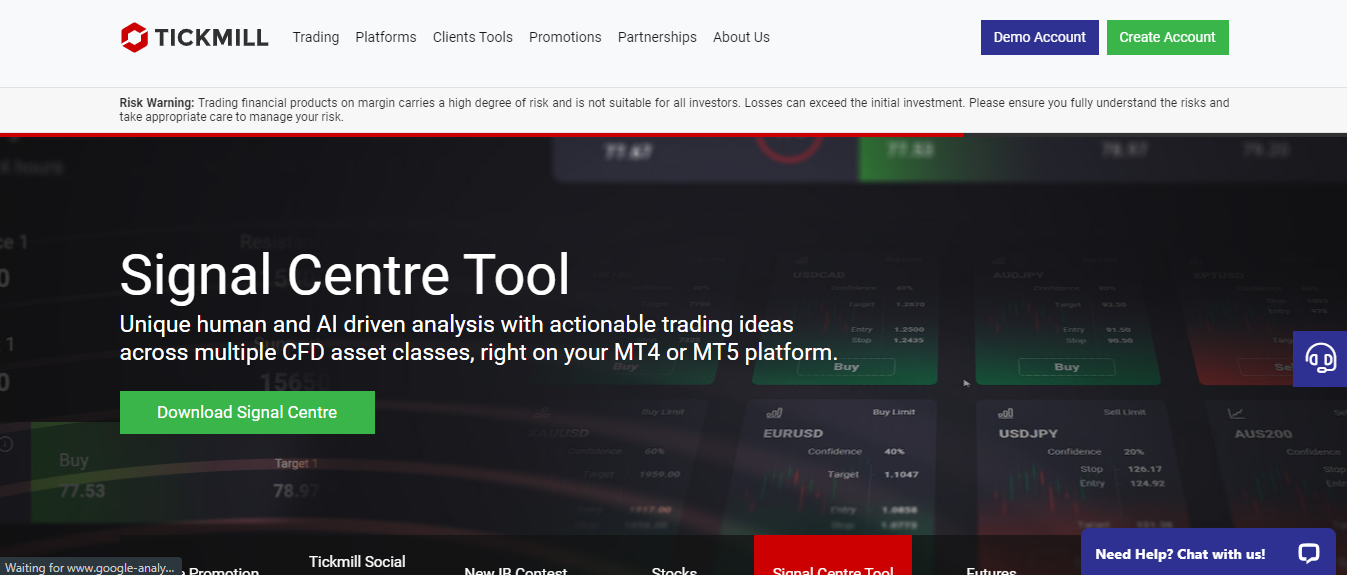Click the Tickmill logo
This screenshot has height=575, width=1347.
pyautogui.click(x=194, y=38)
